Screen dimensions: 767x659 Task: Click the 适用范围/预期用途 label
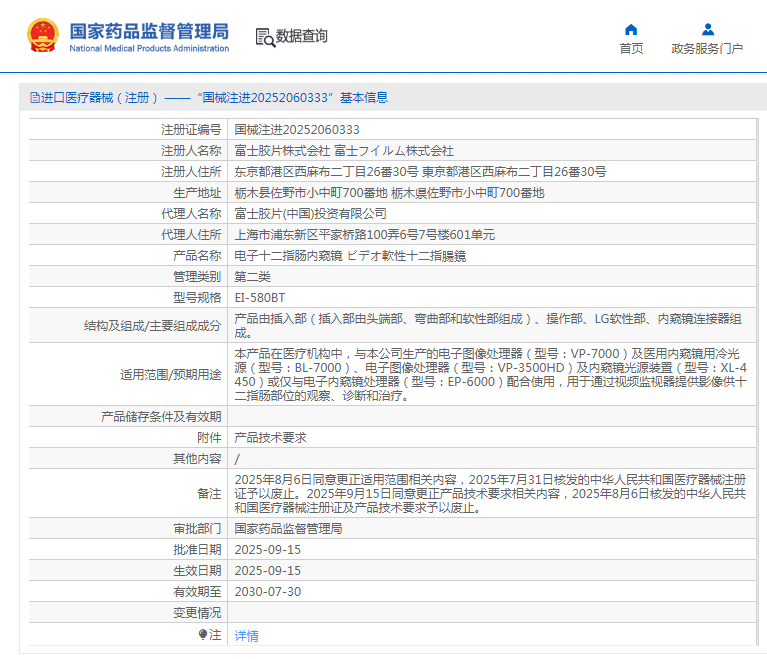171,375
